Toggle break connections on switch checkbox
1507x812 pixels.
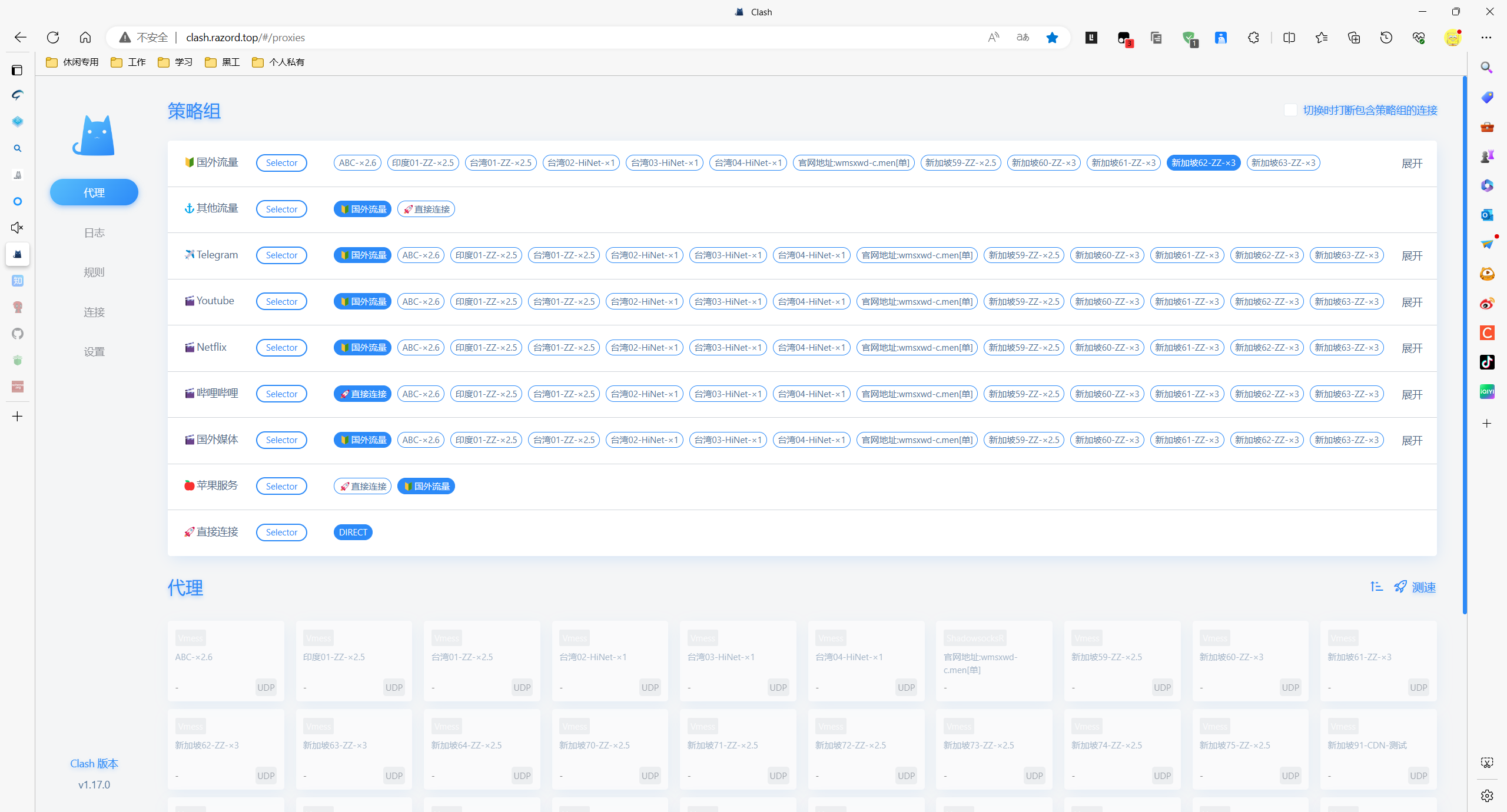[x=1290, y=110]
